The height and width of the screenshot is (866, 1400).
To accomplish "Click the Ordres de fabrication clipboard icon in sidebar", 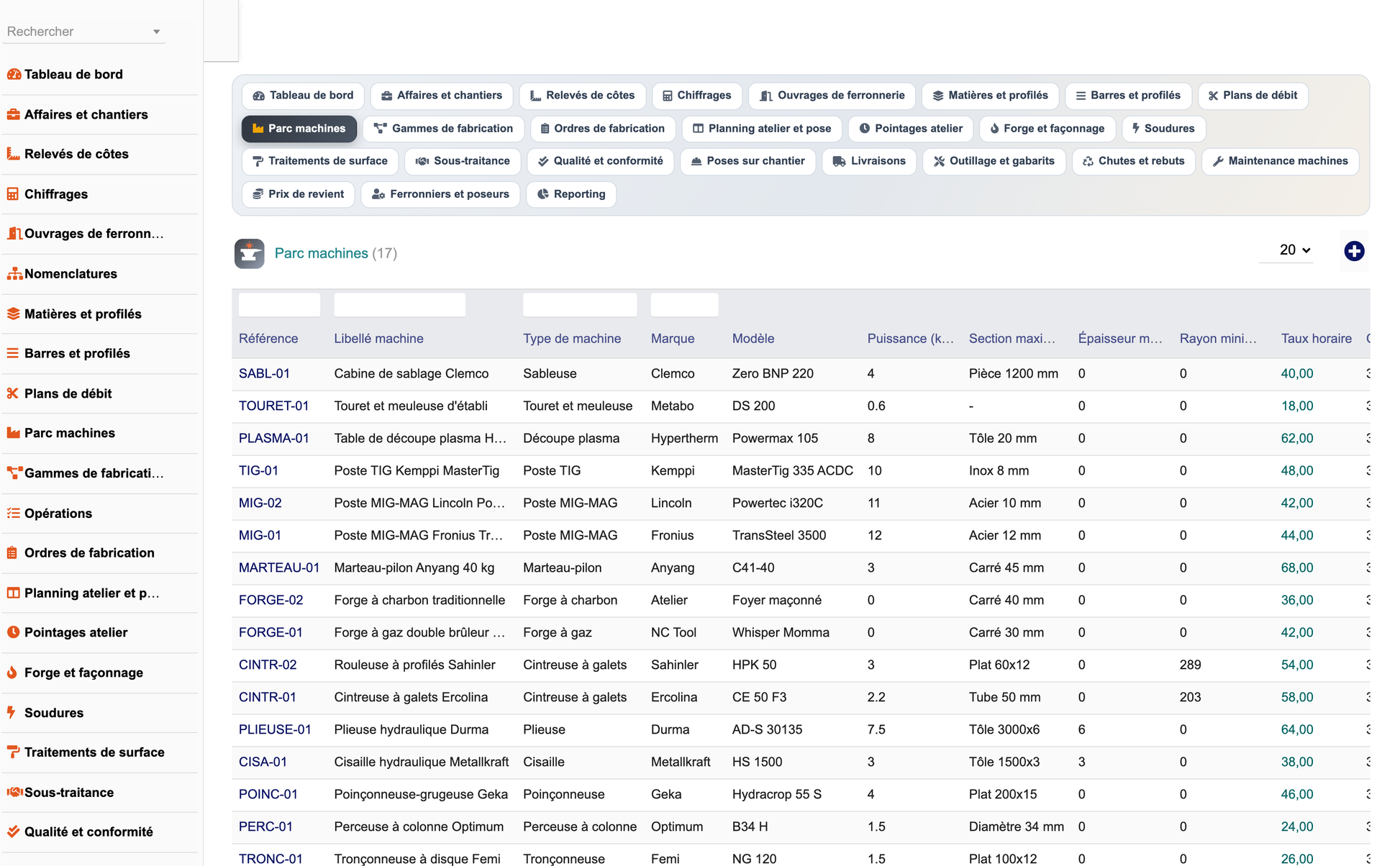I will click(13, 553).
